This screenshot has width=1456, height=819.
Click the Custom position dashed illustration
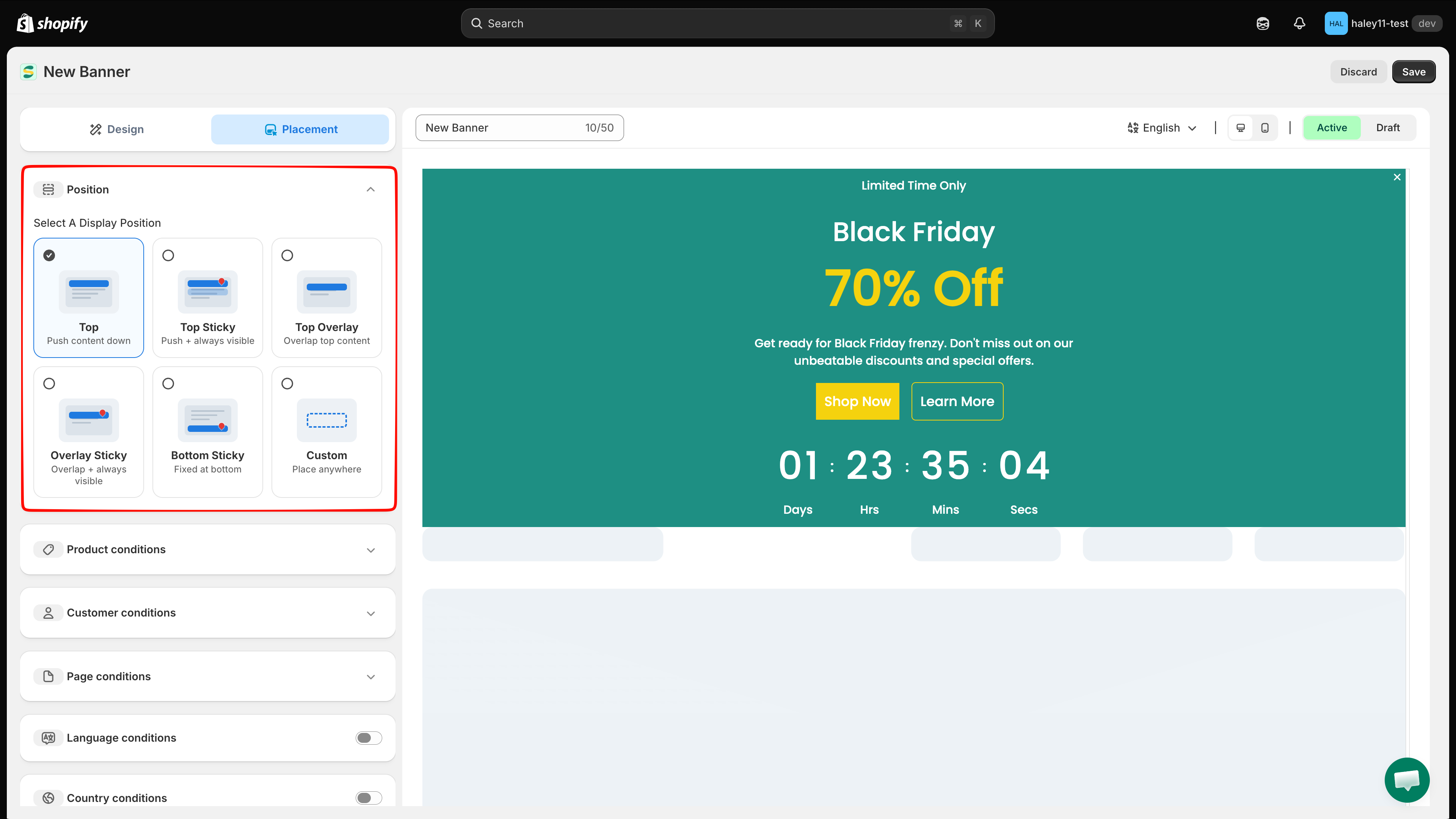click(327, 420)
